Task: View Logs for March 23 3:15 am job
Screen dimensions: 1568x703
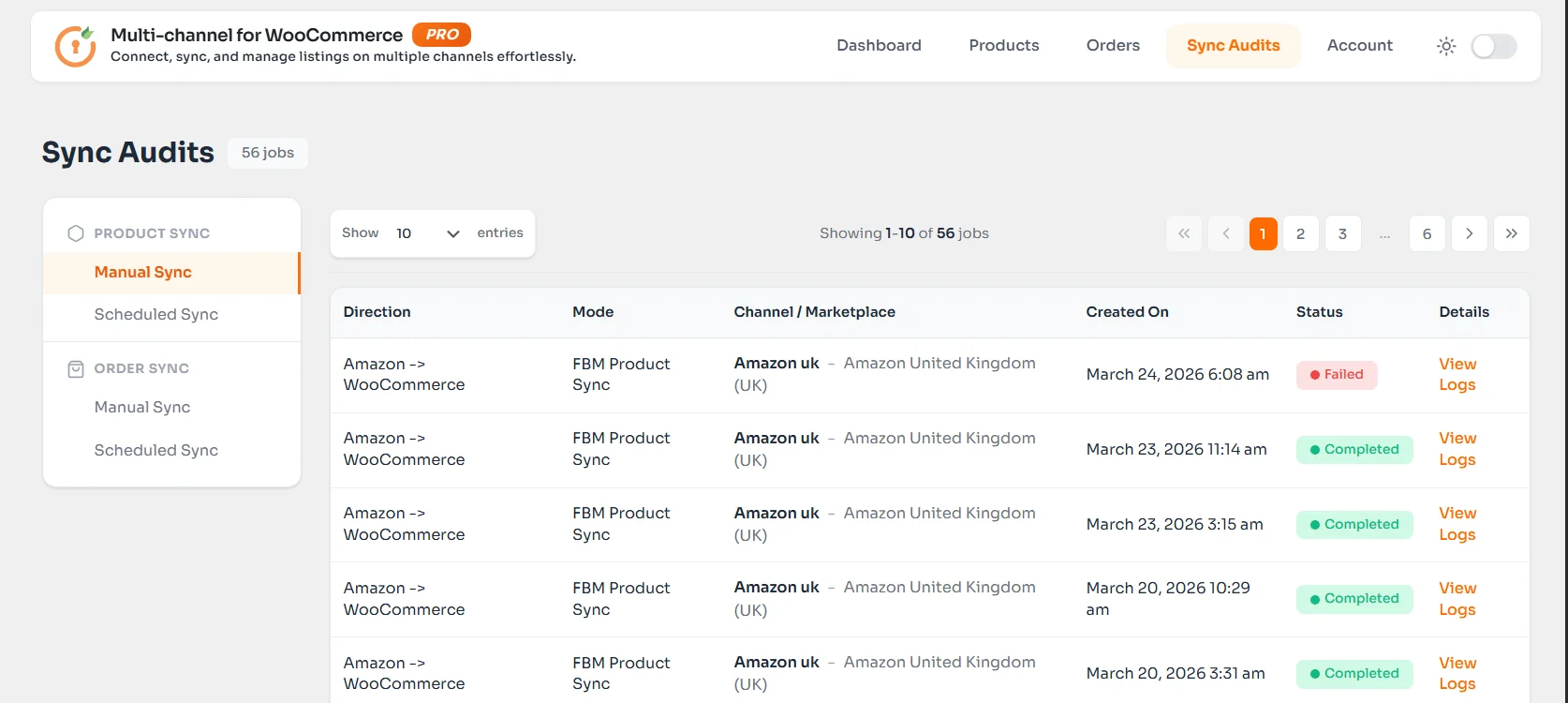Action: pos(1457,524)
